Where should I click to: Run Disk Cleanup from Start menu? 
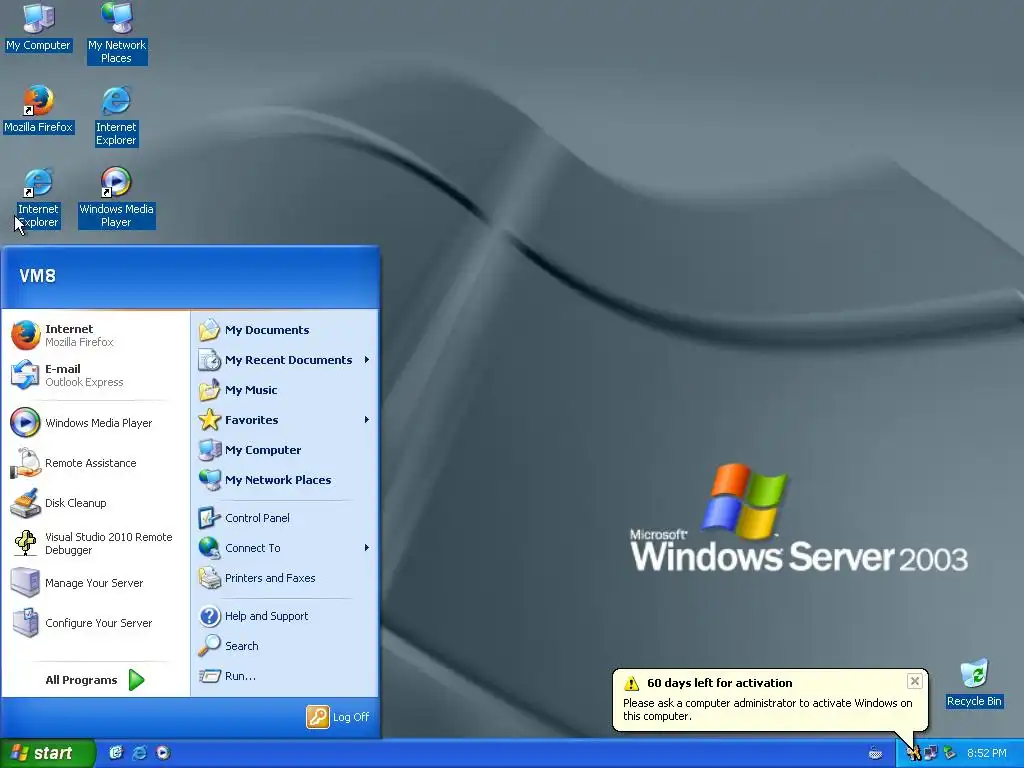pyautogui.click(x=95, y=503)
